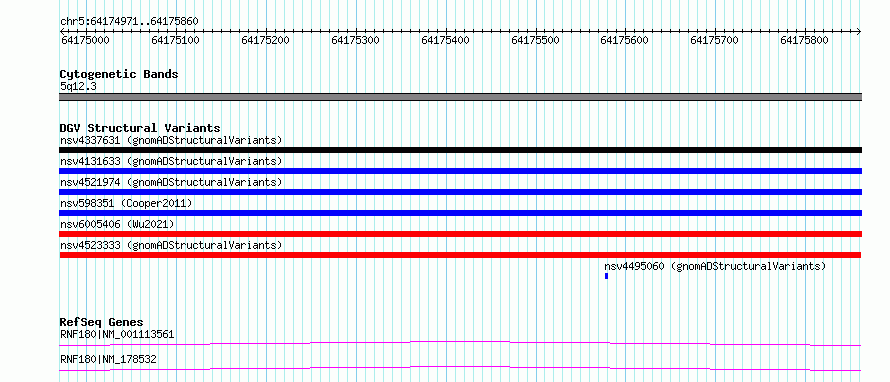Click the blue nsv598351 variant bar

click(460, 213)
